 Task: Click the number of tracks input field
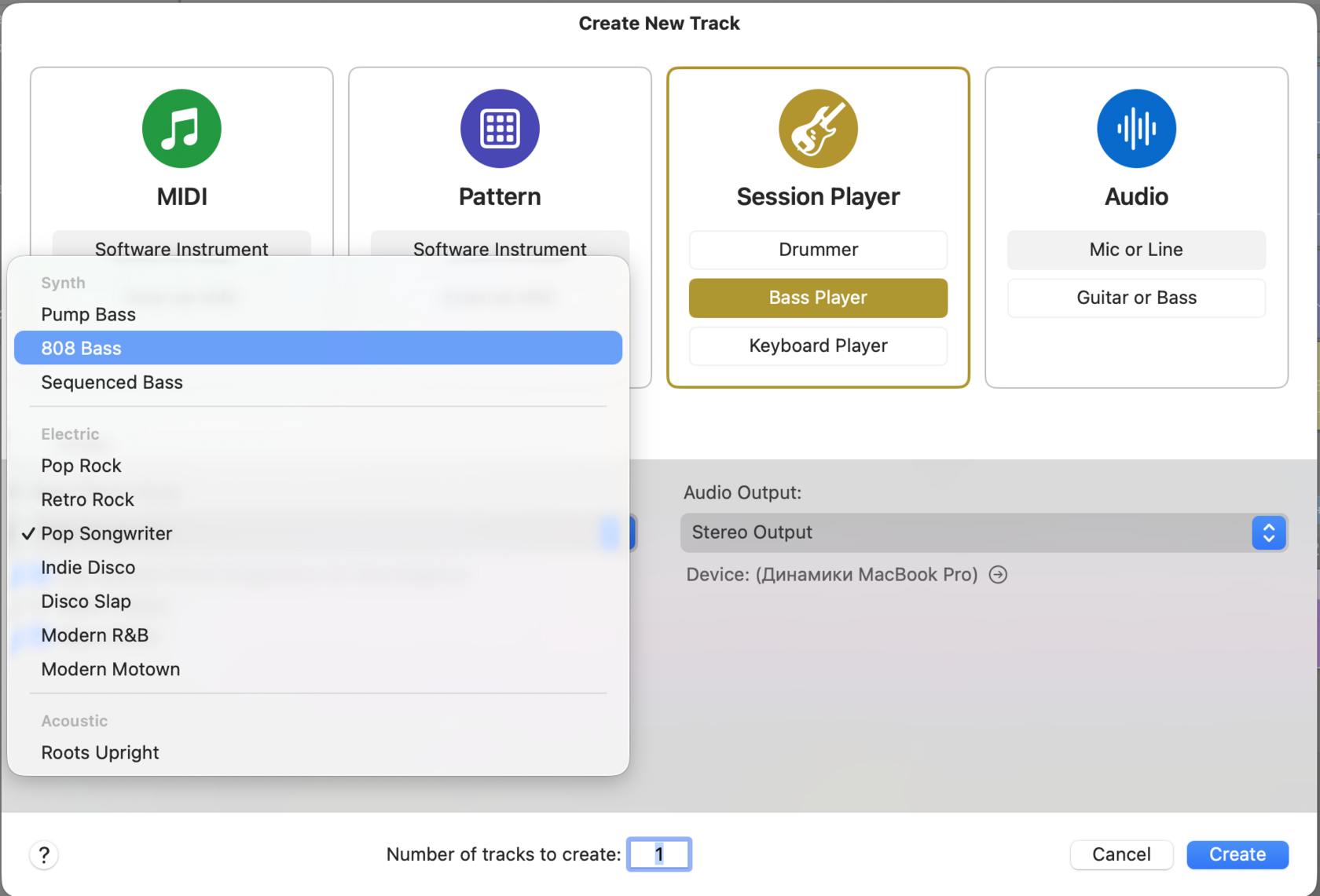[659, 854]
